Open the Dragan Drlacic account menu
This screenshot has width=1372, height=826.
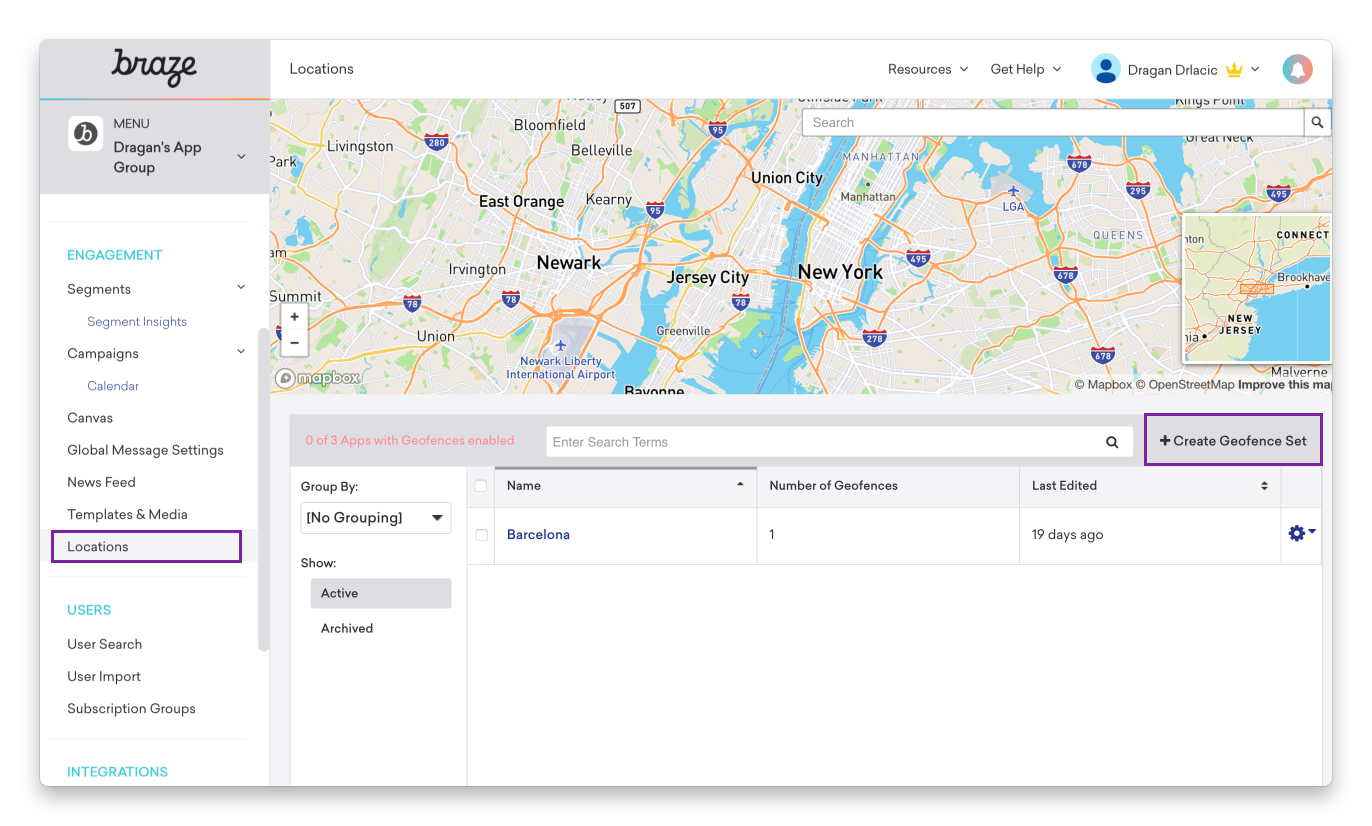point(1194,70)
